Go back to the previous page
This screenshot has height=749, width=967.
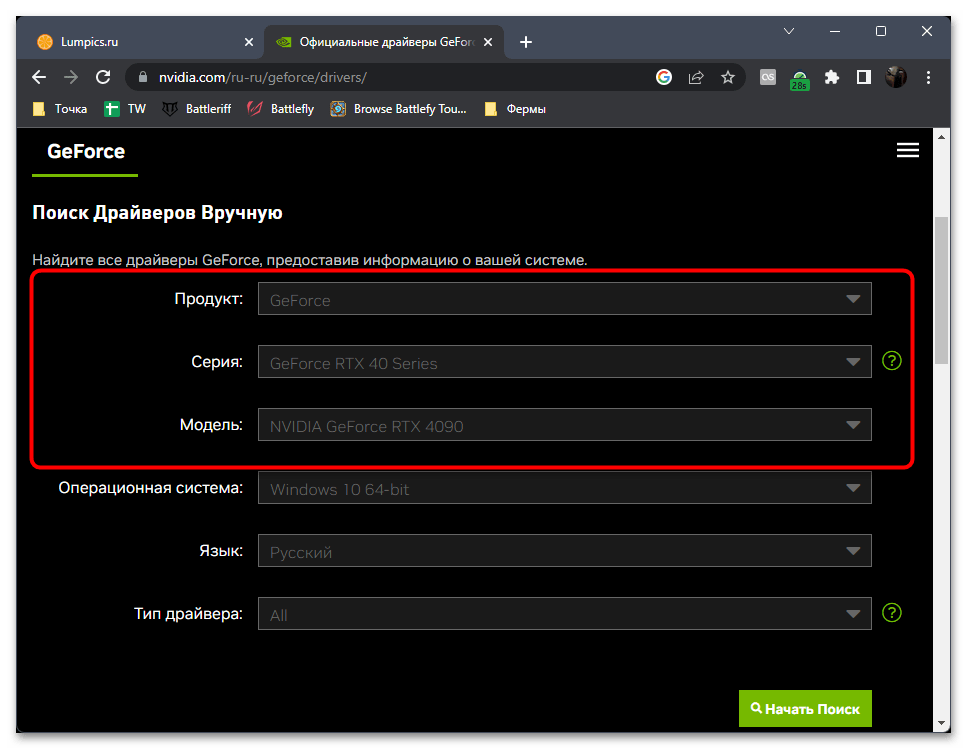[39, 77]
